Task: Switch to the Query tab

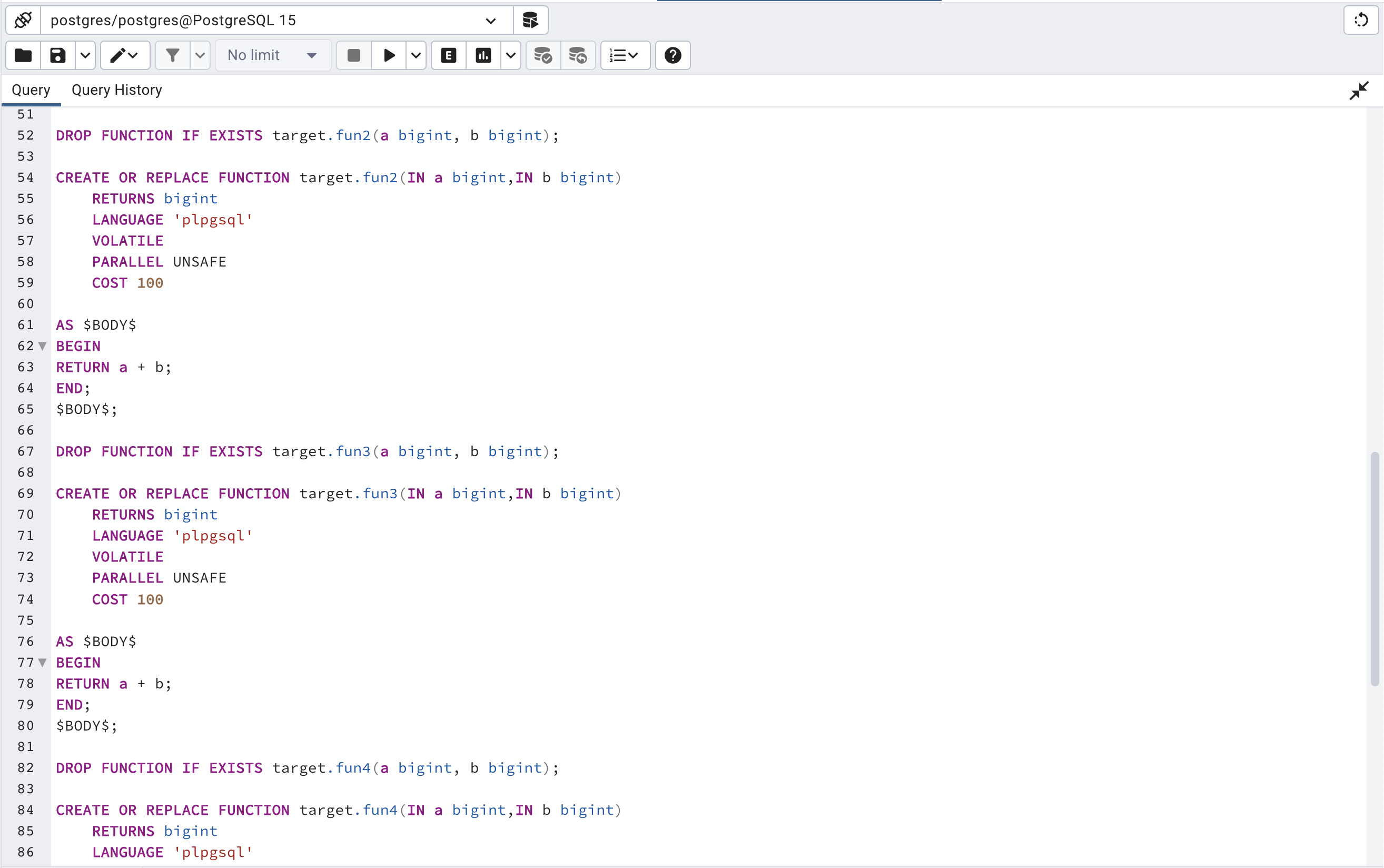Action: pos(31,90)
